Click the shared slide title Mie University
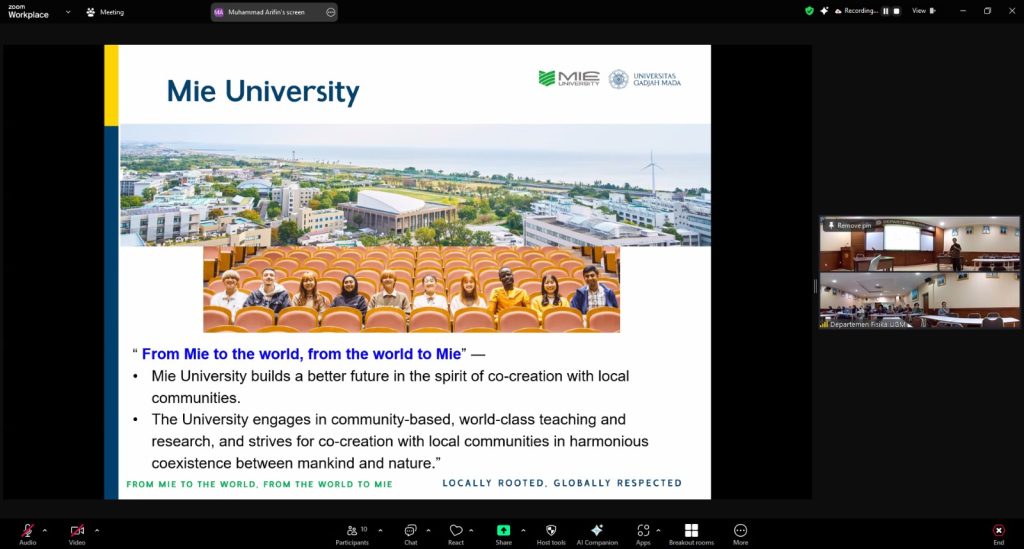1024x549 pixels. tap(263, 91)
